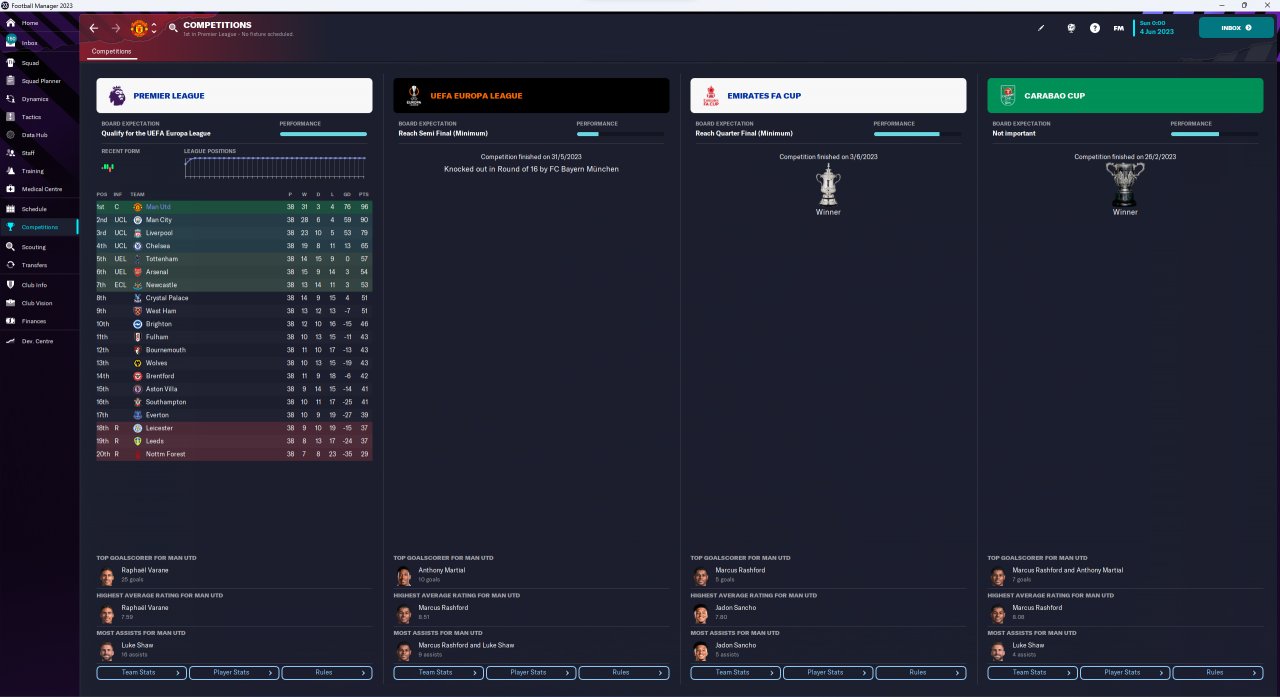
Task: Open Carabao Cup Rules
Action: pyautogui.click(x=1218, y=672)
